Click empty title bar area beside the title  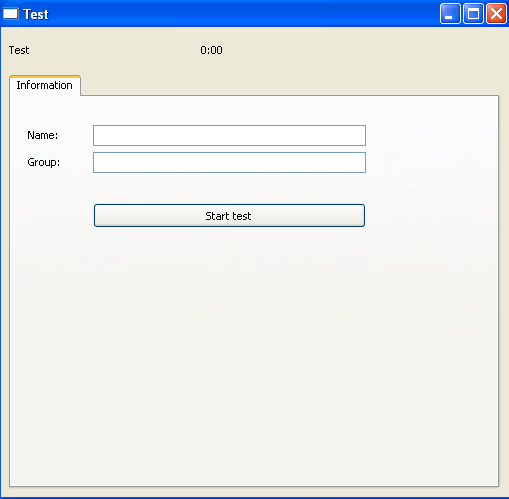pyautogui.click(x=243, y=14)
